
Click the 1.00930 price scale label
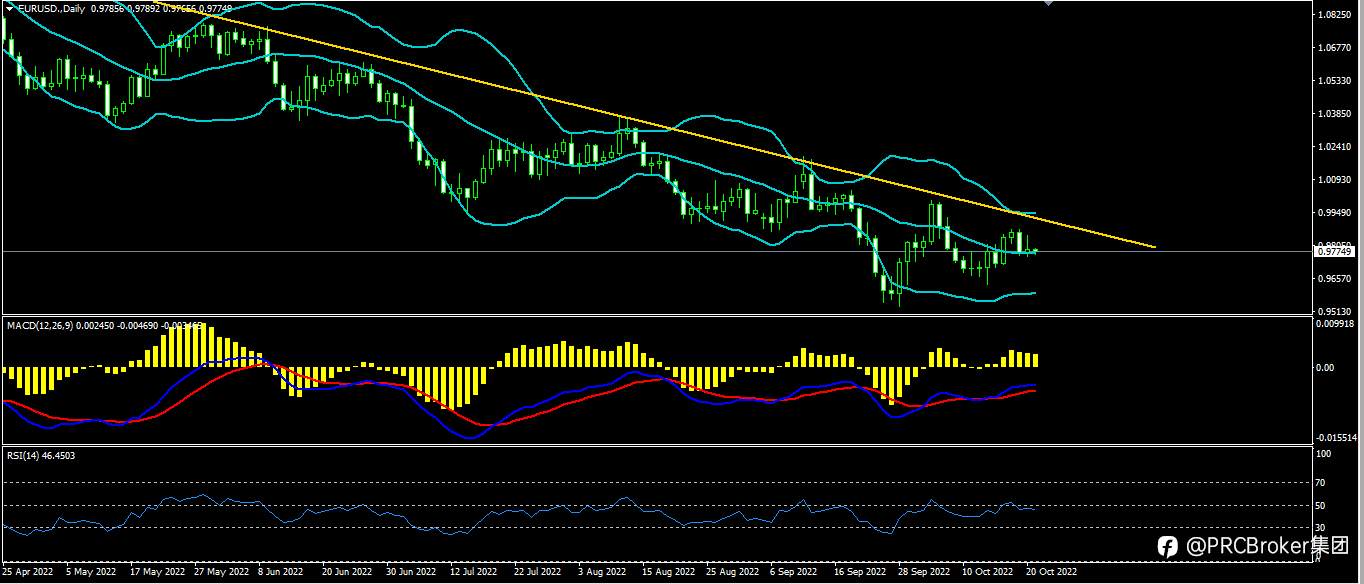pos(1337,180)
